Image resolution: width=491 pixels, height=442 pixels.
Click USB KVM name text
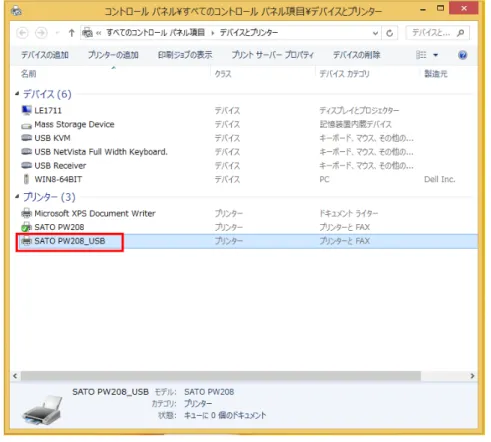[x=52, y=138]
